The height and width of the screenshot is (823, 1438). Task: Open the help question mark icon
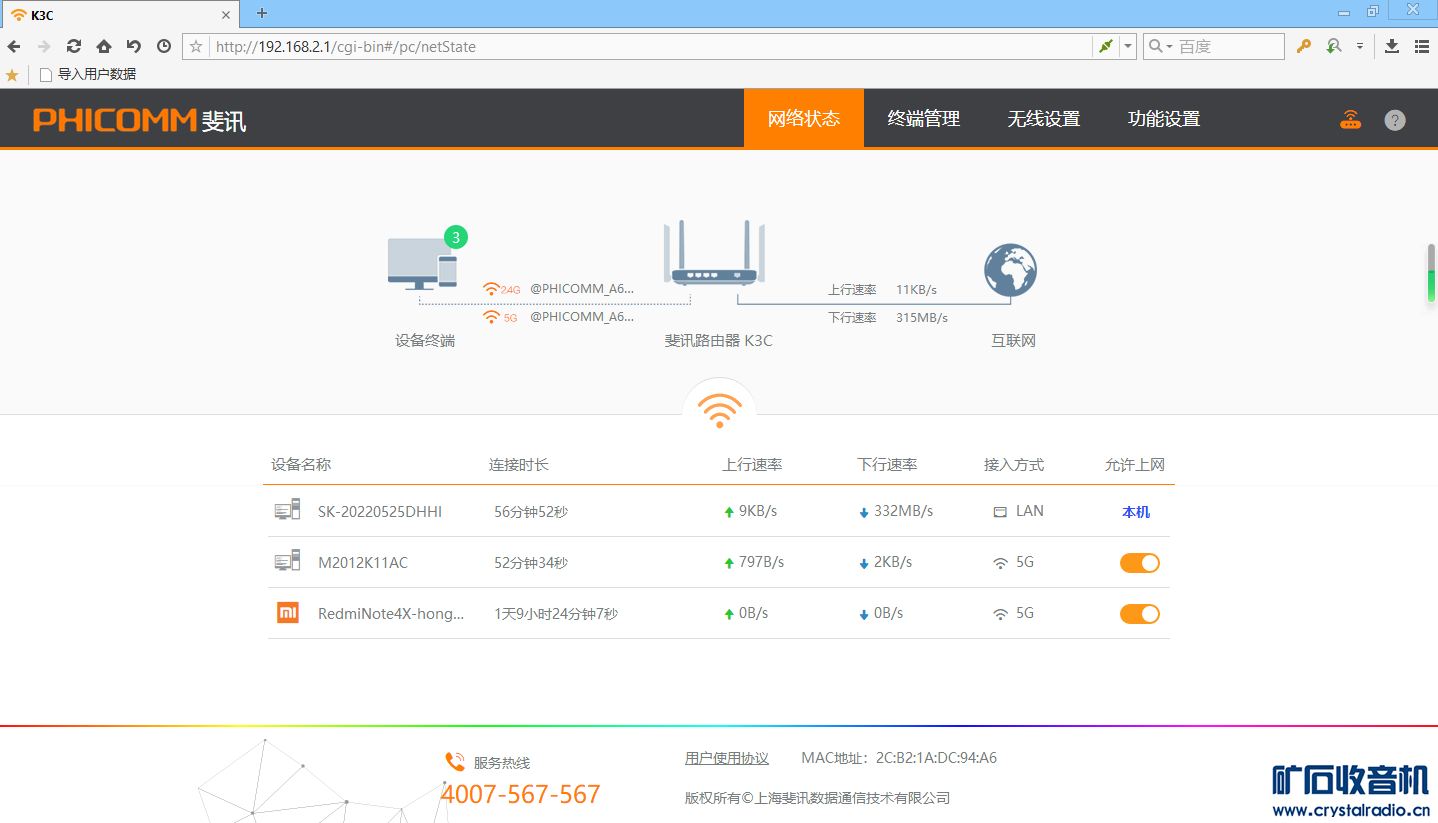point(1395,120)
